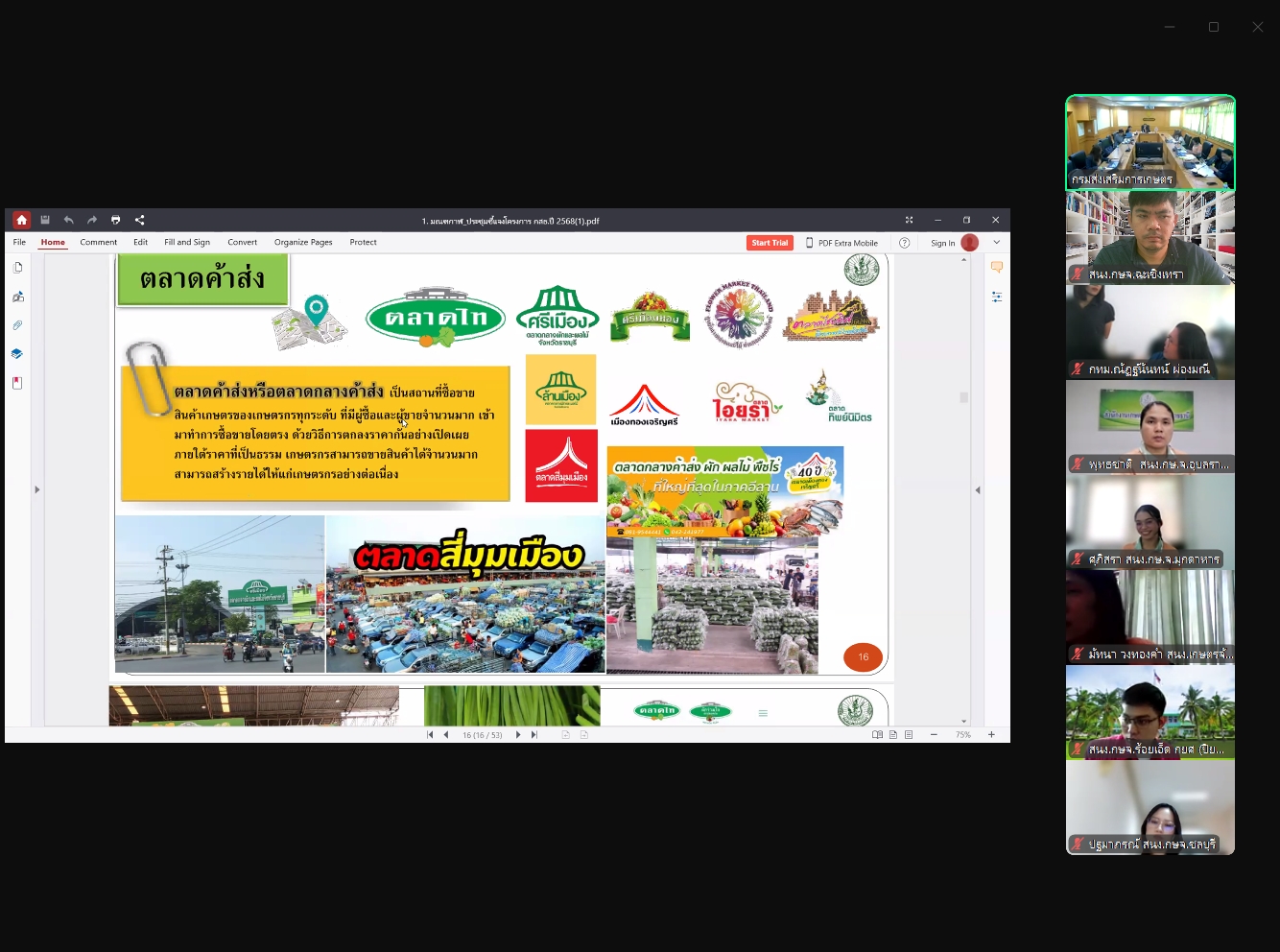Go to next view in the bottom bar
Image resolution: width=1280 pixels, height=952 pixels.
583,735
